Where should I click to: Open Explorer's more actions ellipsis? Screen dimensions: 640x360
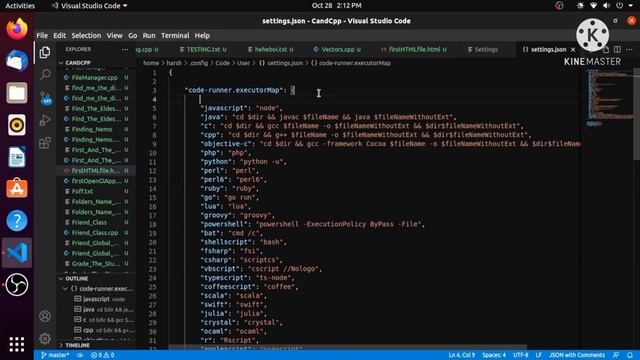coord(125,49)
